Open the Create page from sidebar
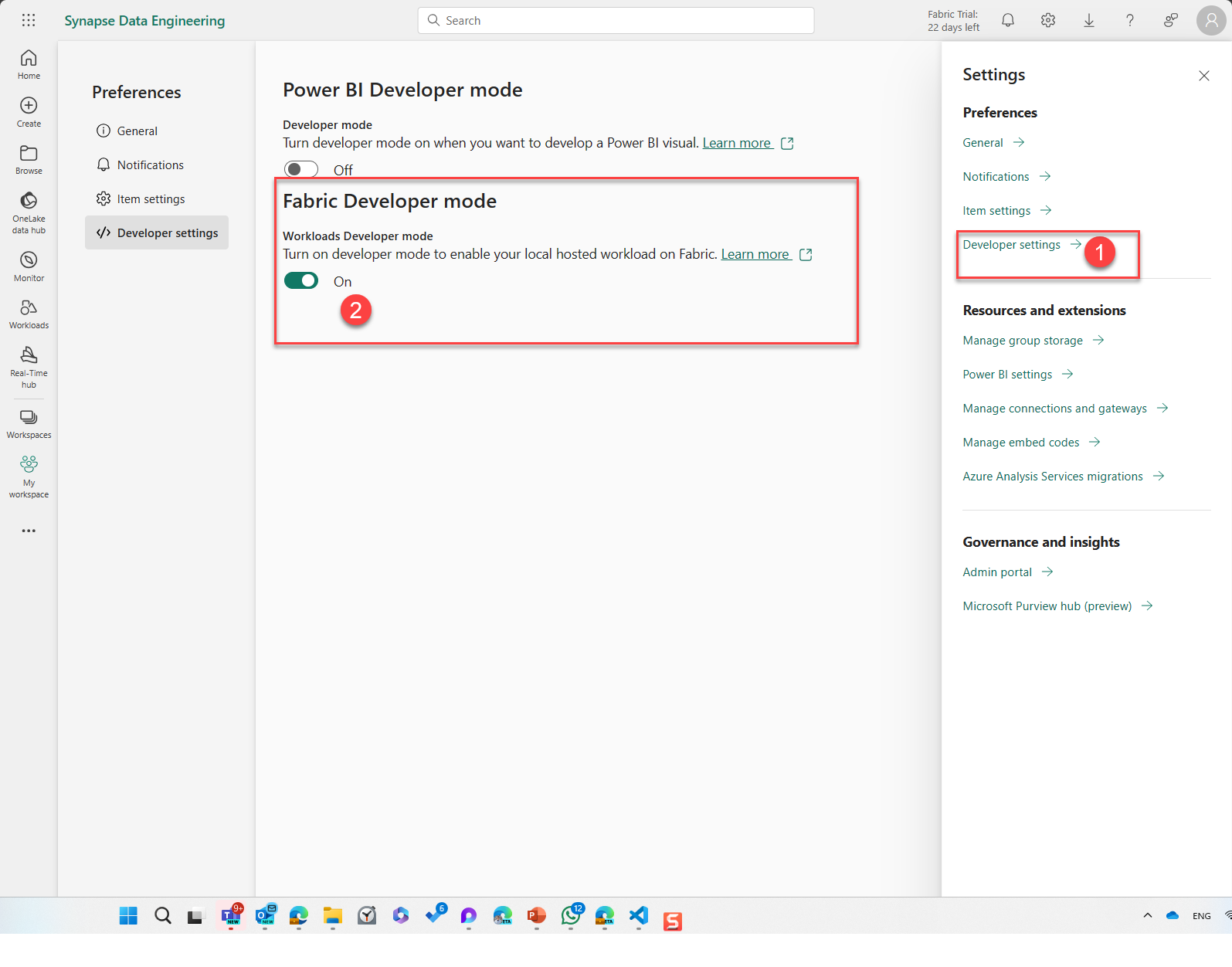Image resolution: width=1232 pixels, height=967 pixels. (29, 113)
